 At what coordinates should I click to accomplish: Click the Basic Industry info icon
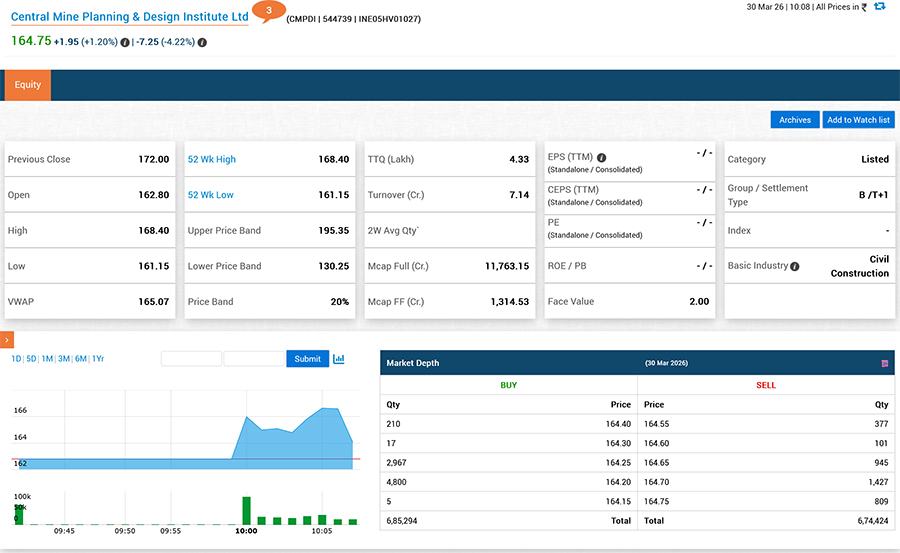click(795, 267)
